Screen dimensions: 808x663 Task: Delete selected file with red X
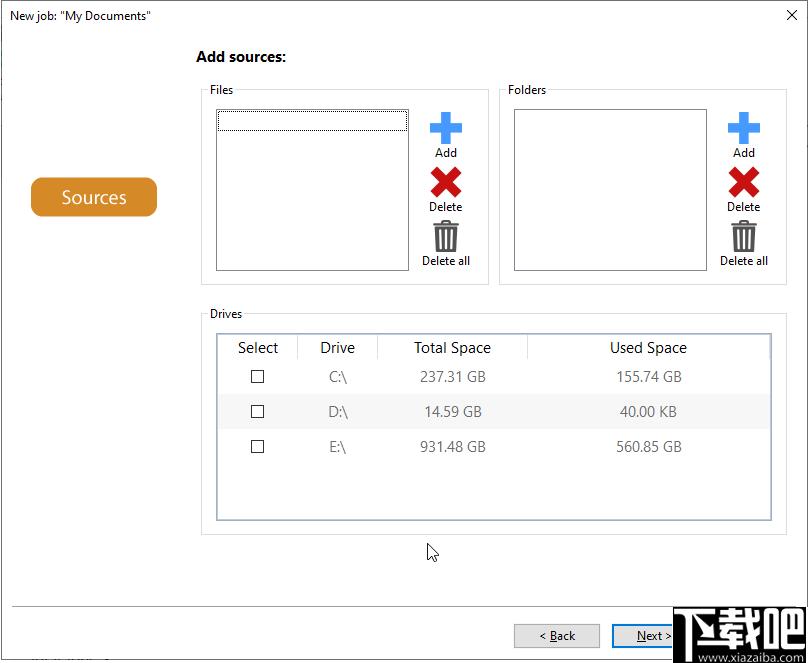(x=446, y=182)
